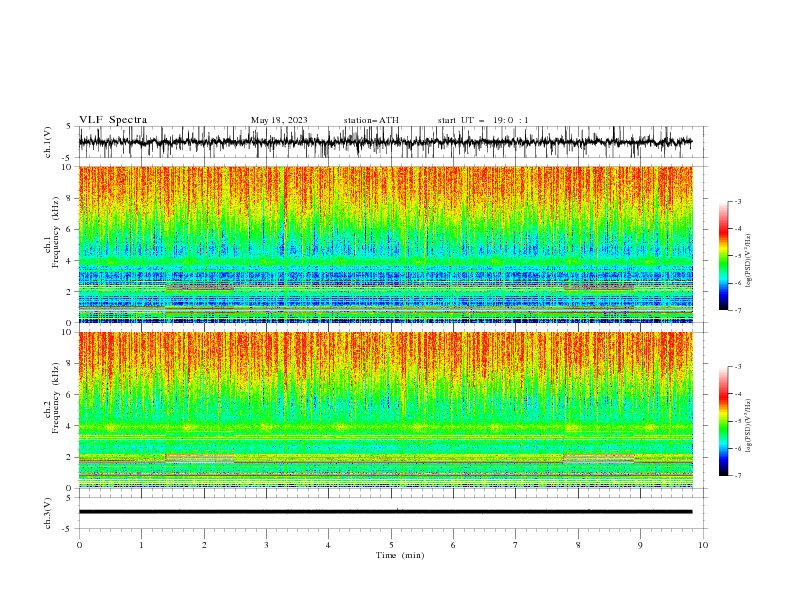Click the "2" tick on the time axis

pyautogui.click(x=204, y=545)
